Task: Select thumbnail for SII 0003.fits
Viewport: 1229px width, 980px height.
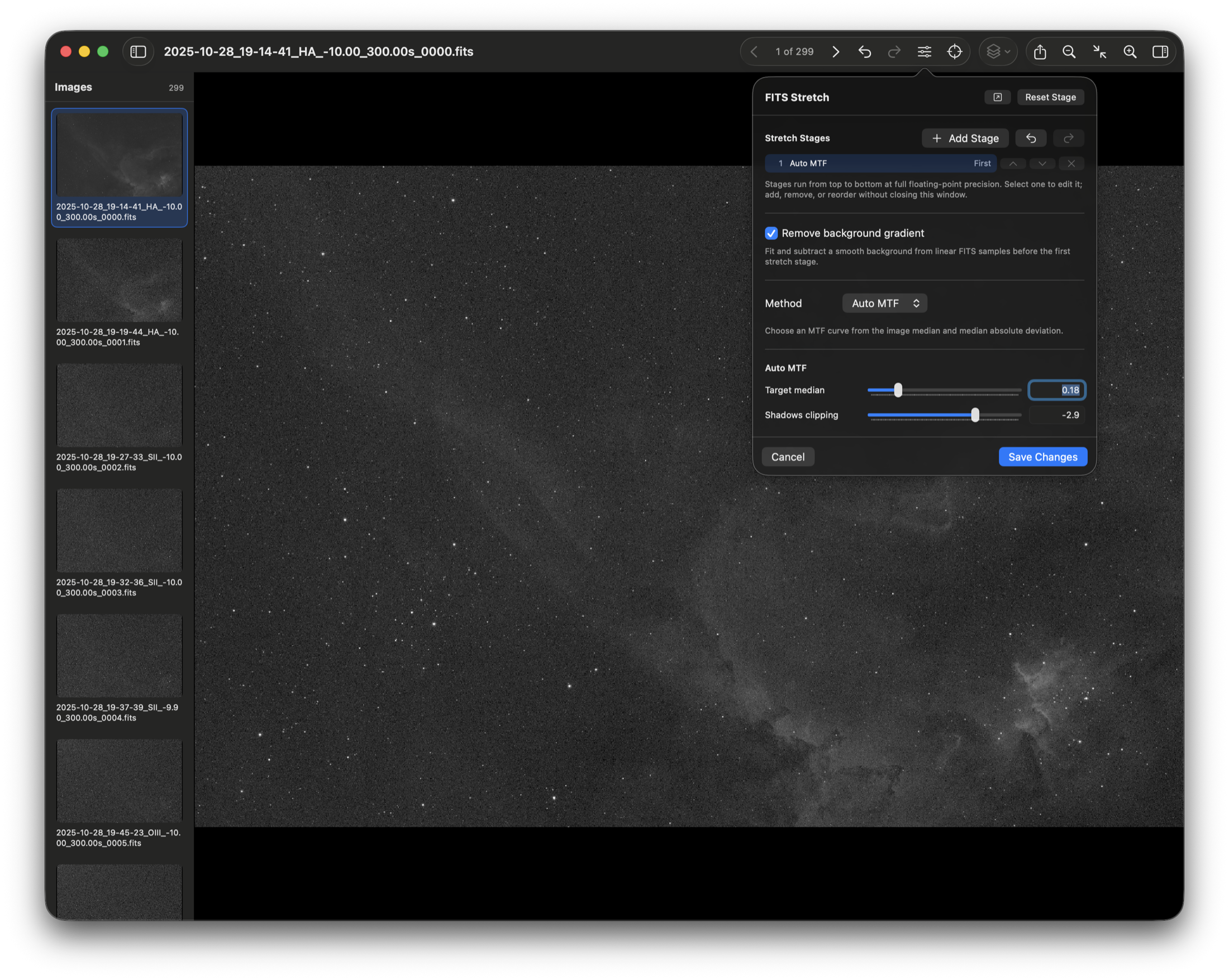Action: (x=119, y=530)
